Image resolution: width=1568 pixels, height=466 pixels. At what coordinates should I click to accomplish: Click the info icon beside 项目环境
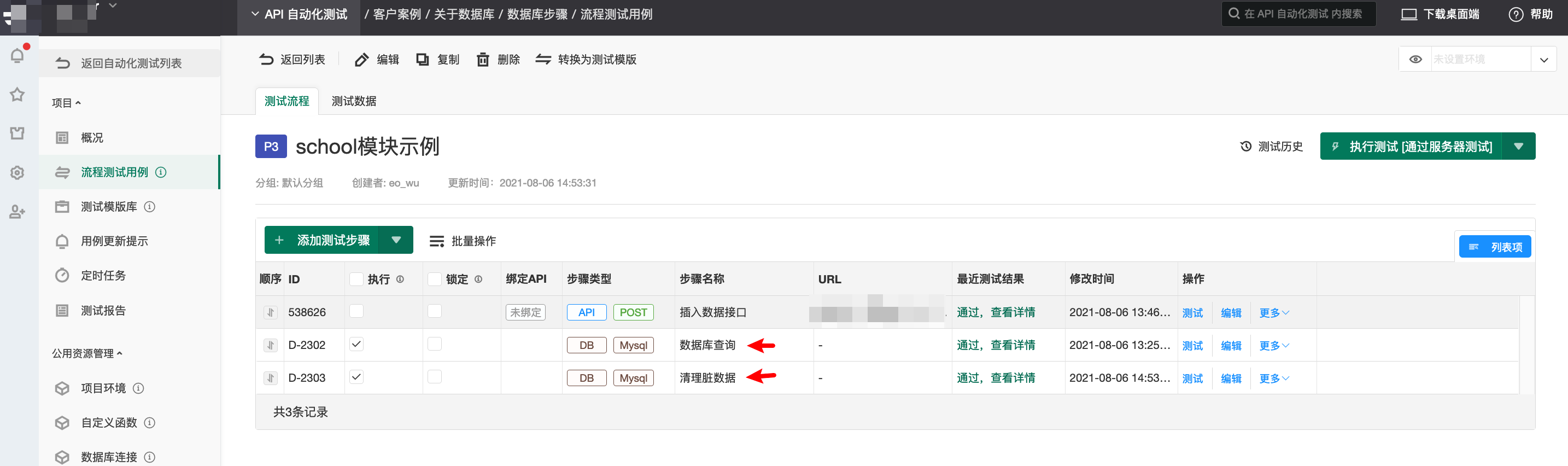(138, 388)
